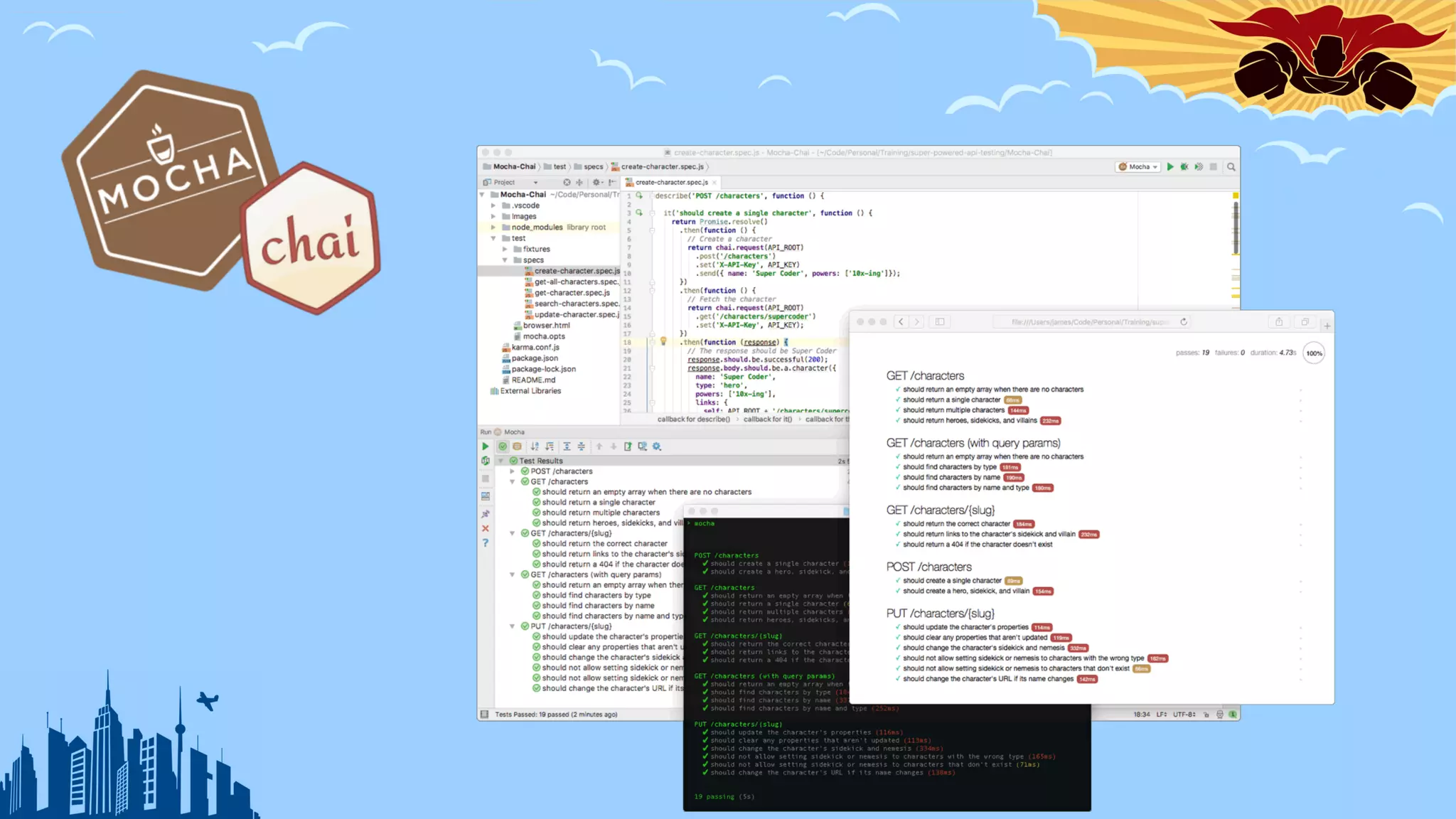Viewport: 1456px width, 819px height.
Task: Toggle Safari sidebar button
Action: [x=940, y=322]
